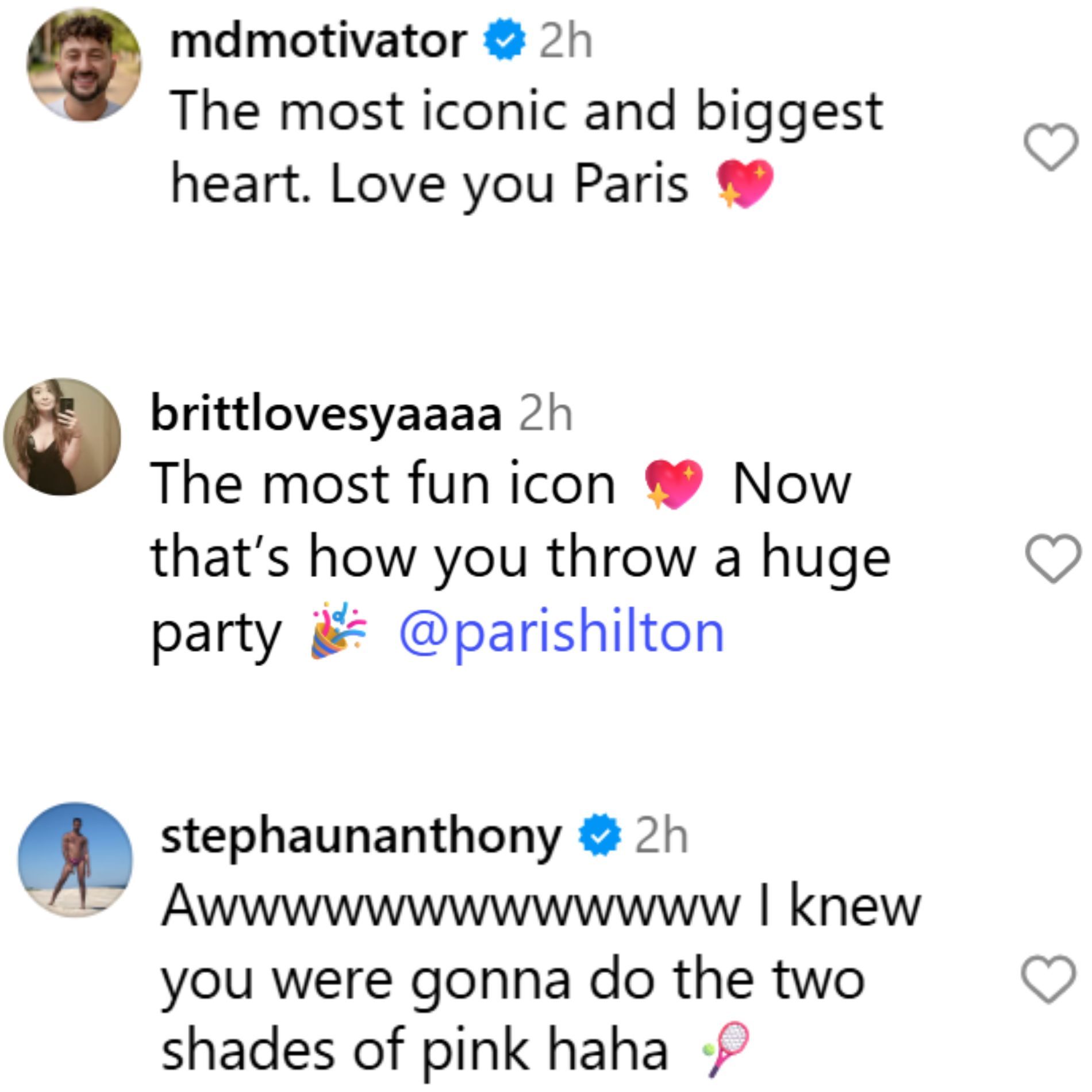The width and height of the screenshot is (1092, 1092).
Task: Like stephaunanthony's comment with the heart
Action: click(1048, 979)
